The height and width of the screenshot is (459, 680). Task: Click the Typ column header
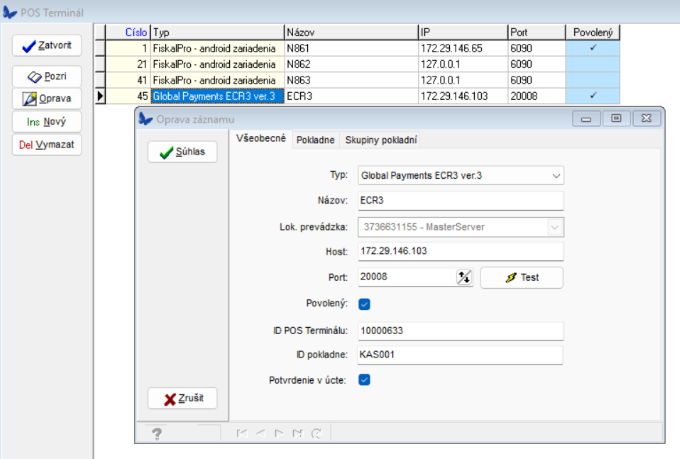tap(217, 32)
